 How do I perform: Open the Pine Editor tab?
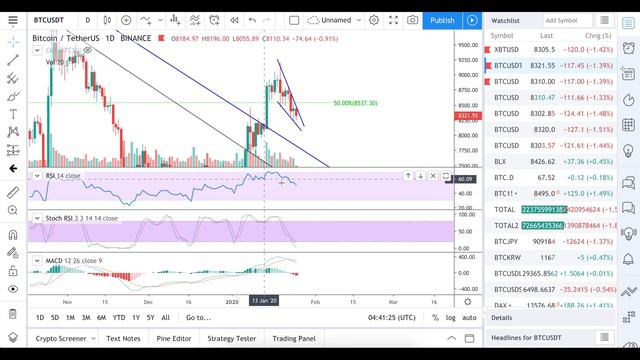[x=174, y=338]
